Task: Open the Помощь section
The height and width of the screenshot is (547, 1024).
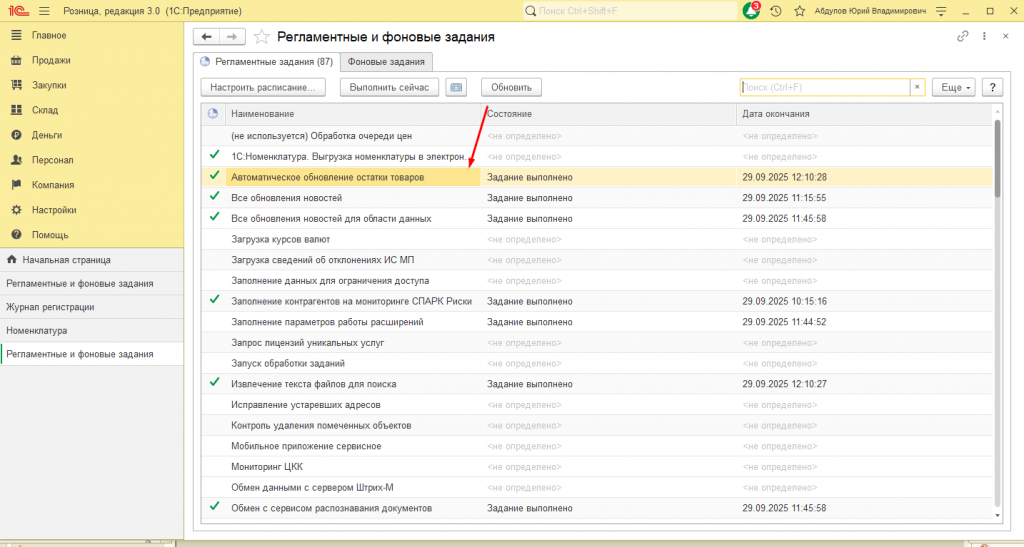Action: click(50, 234)
